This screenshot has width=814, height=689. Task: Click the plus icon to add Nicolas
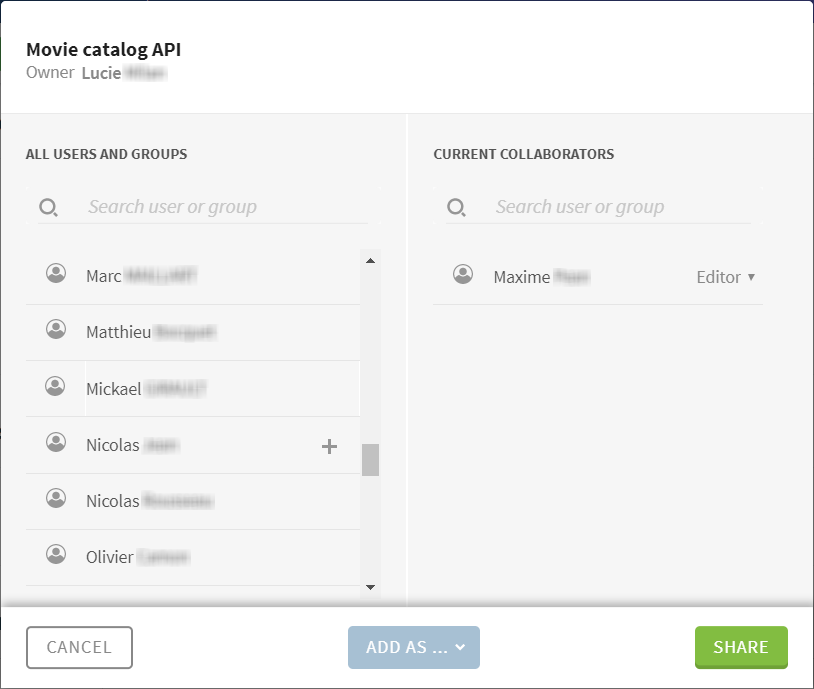(x=329, y=446)
